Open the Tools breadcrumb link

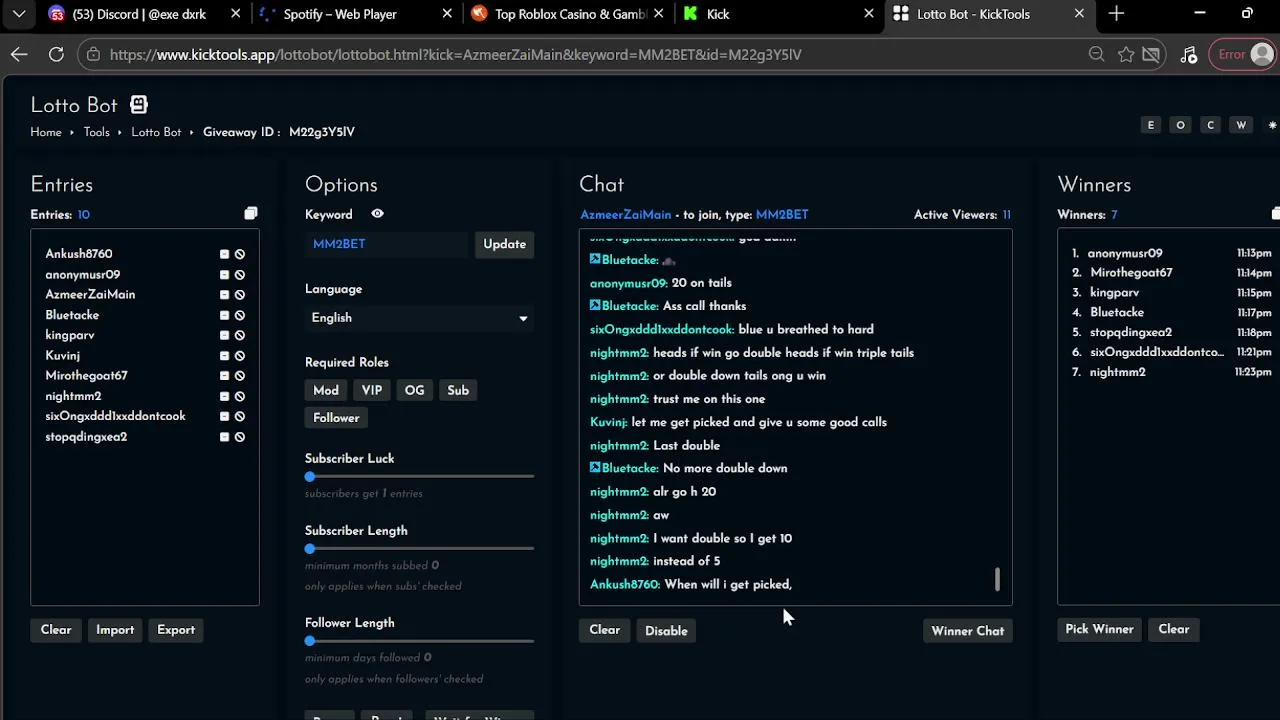(96, 132)
